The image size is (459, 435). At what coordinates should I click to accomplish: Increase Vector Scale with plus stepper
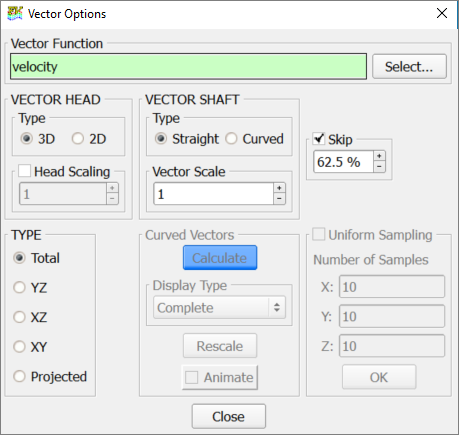279,188
